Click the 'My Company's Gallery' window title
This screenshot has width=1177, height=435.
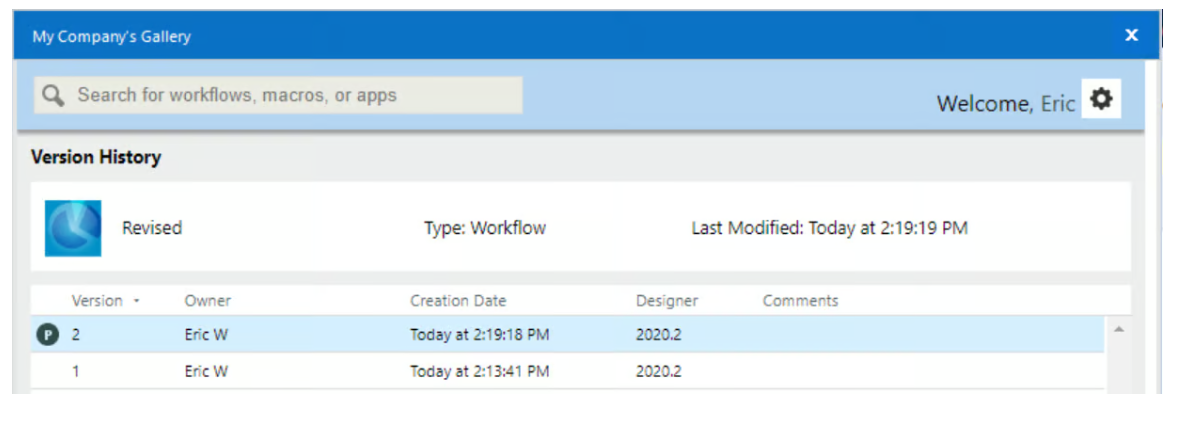click(111, 36)
